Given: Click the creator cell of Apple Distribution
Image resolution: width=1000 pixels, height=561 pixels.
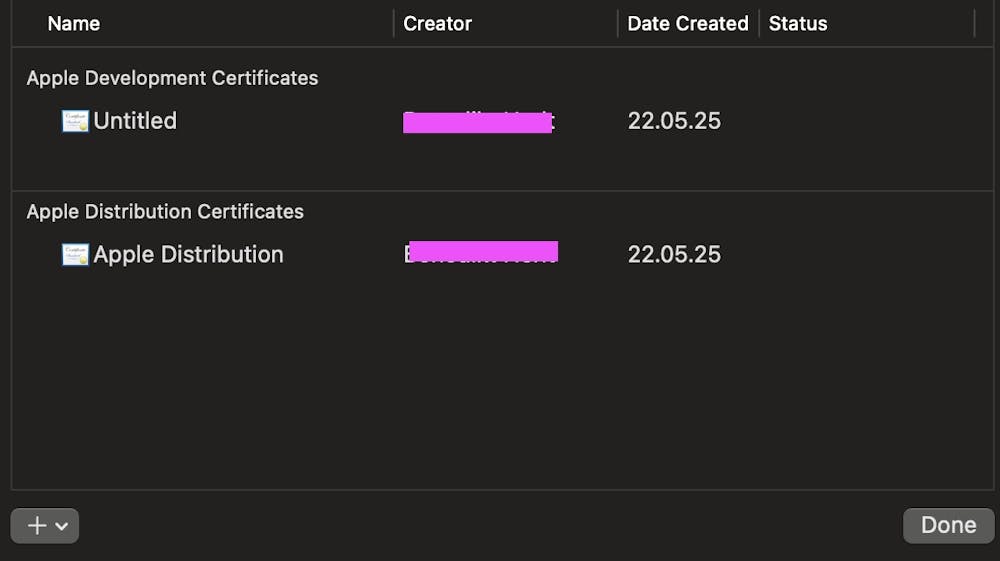Looking at the screenshot, I should 481,254.
